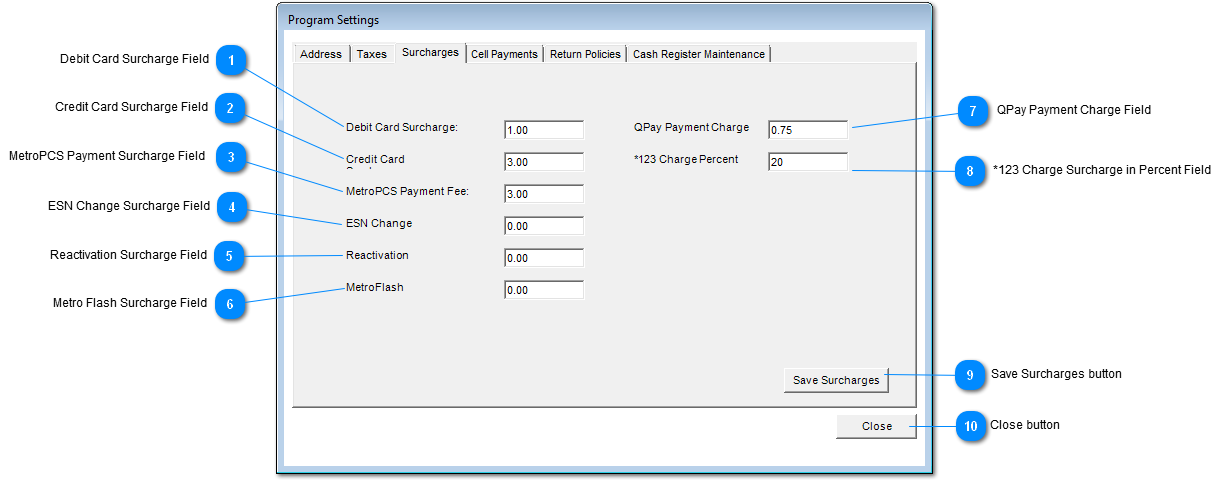Click the QPay Payment Charge label
Viewport: 1219px width, 487px height.
click(x=691, y=127)
